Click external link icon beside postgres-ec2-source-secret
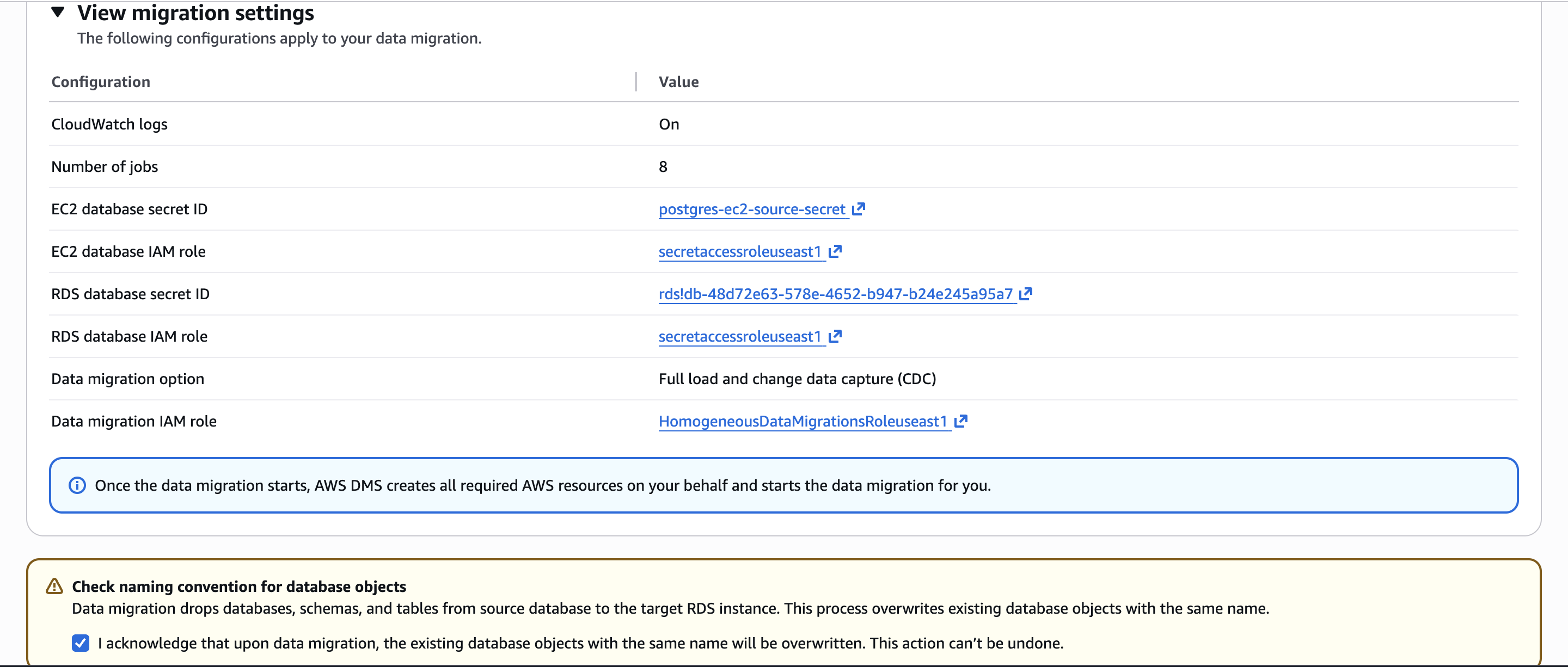The width and height of the screenshot is (1568, 667). tap(858, 208)
